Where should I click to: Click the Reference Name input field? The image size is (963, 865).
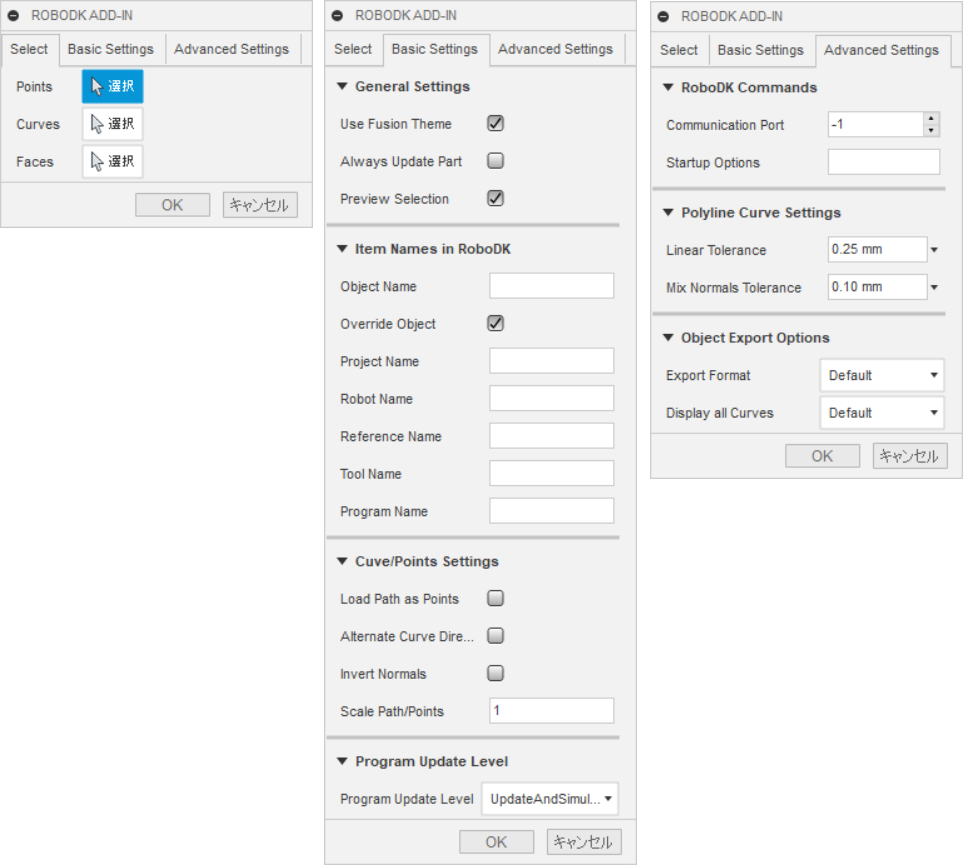click(552, 436)
